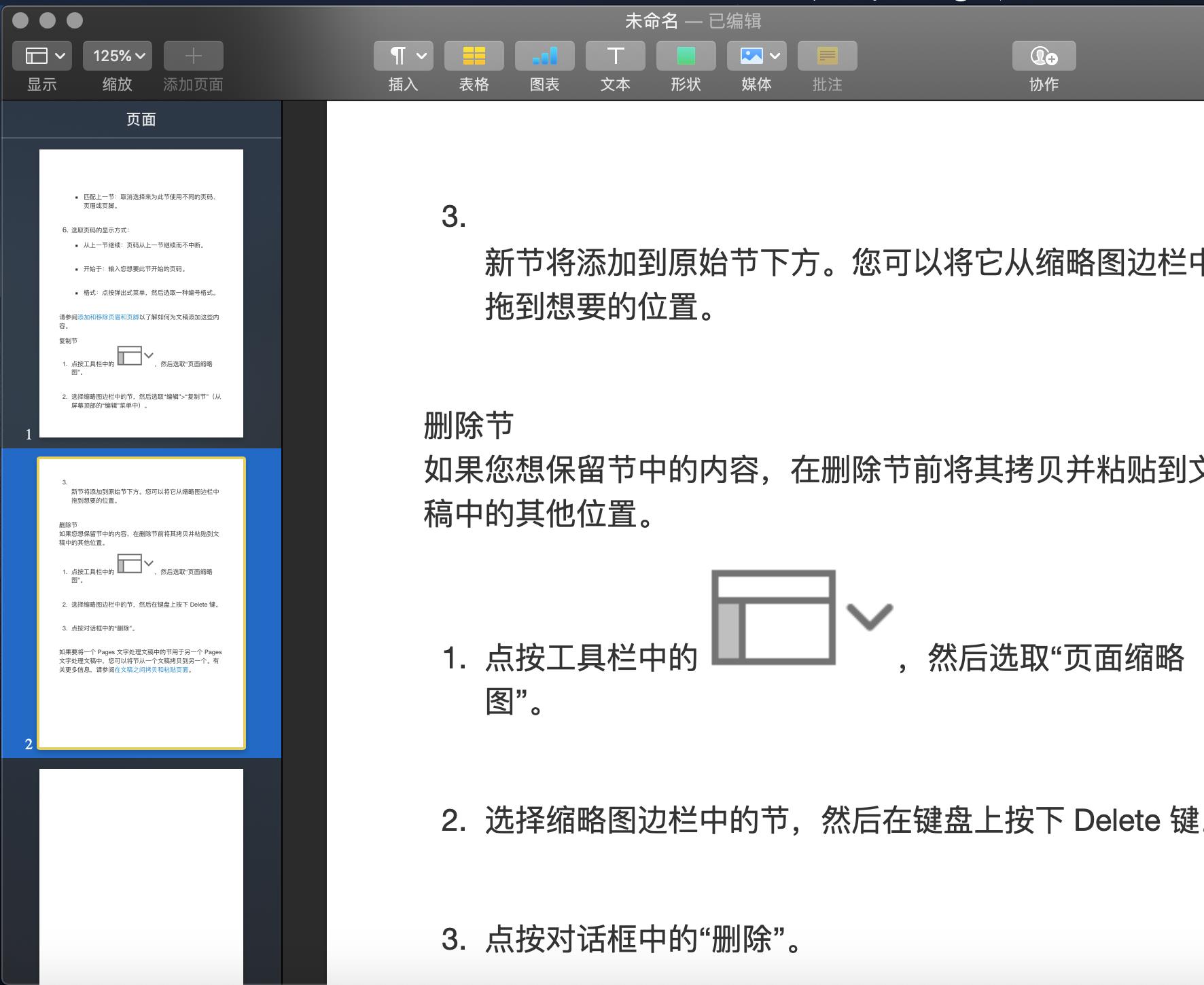Select the highlighted page 2 thumbnail
The image size is (1204, 985).
tap(141, 603)
